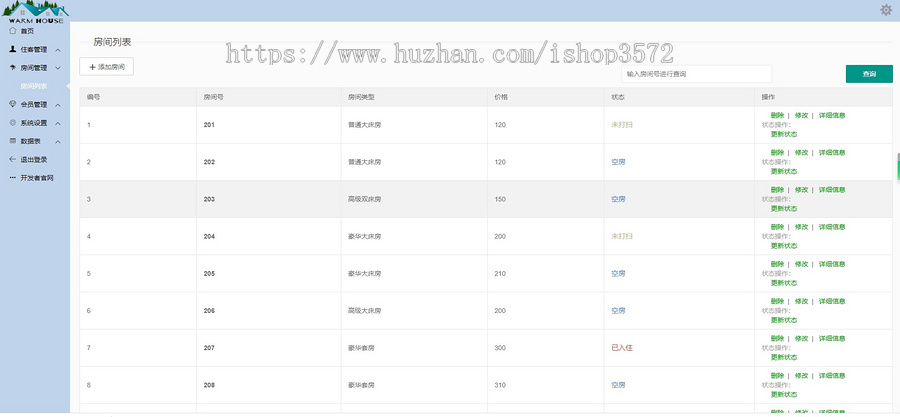Click 修改 for room 201

click(801, 115)
